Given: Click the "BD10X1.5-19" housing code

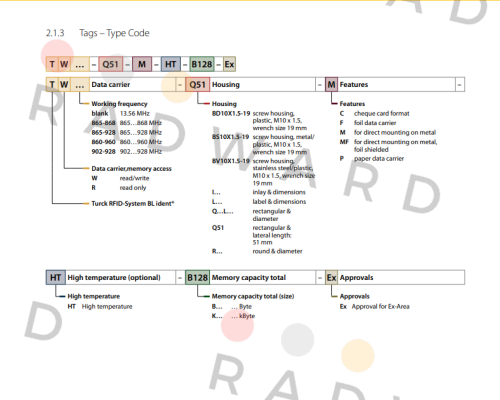Looking at the screenshot, I should [231, 113].
